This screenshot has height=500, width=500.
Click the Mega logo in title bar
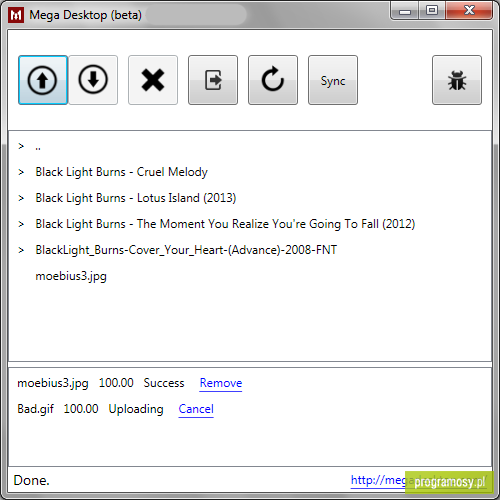(16, 15)
